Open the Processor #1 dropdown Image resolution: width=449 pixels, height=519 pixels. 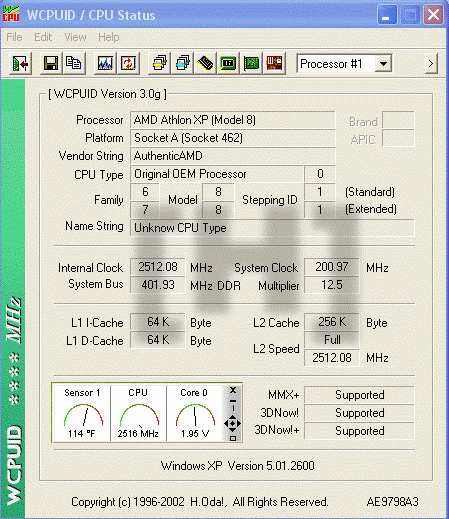click(384, 63)
